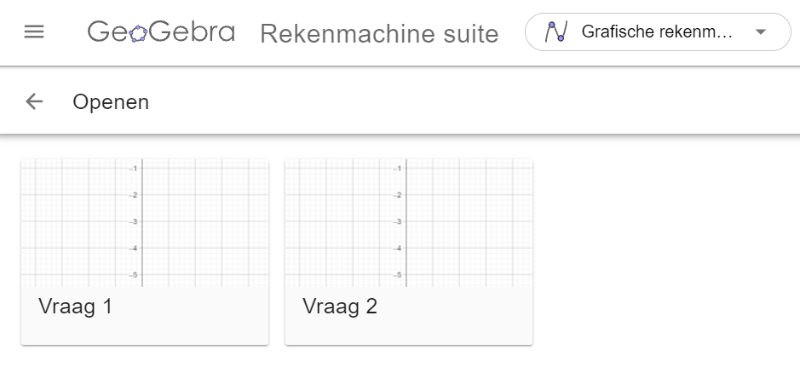
Task: Open the Vraag 1 preview thumbnail
Action: coord(145,223)
